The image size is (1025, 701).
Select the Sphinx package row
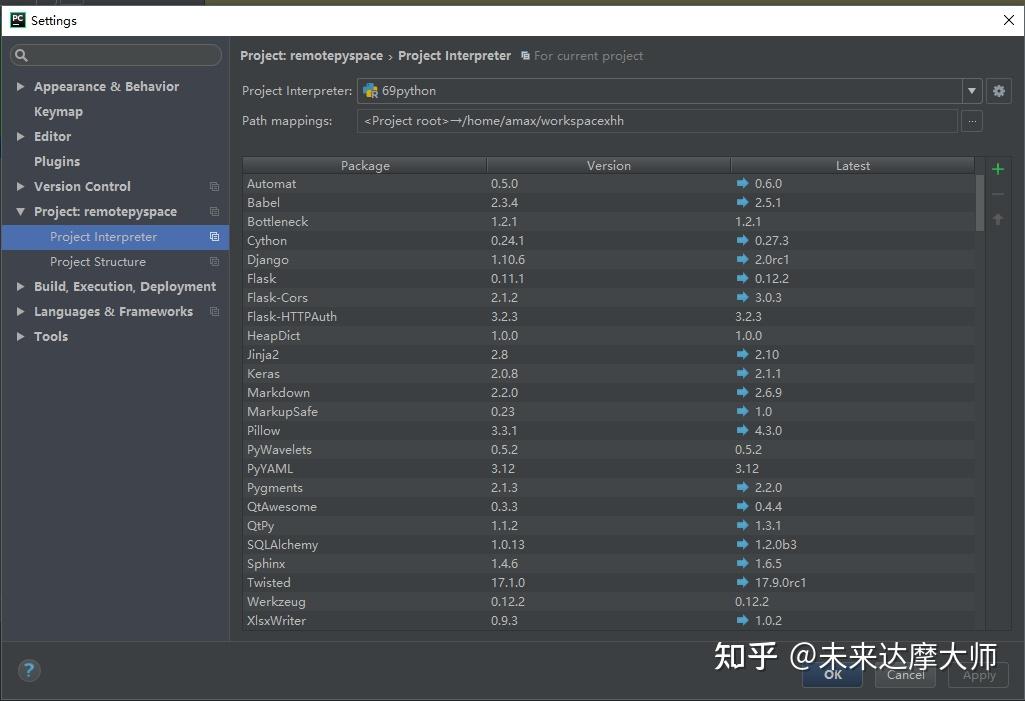(609, 563)
